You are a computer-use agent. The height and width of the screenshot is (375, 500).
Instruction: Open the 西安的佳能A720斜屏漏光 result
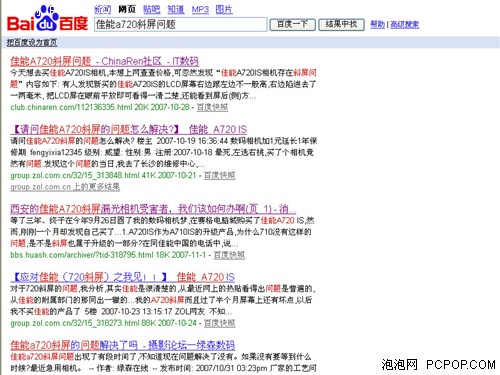point(153,209)
